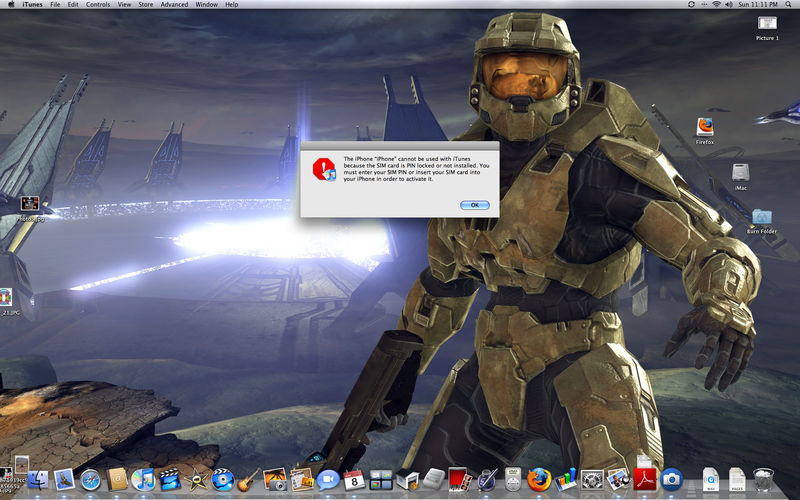This screenshot has width=800, height=500.
Task: Activate Spaces from the Dock
Action: (381, 480)
